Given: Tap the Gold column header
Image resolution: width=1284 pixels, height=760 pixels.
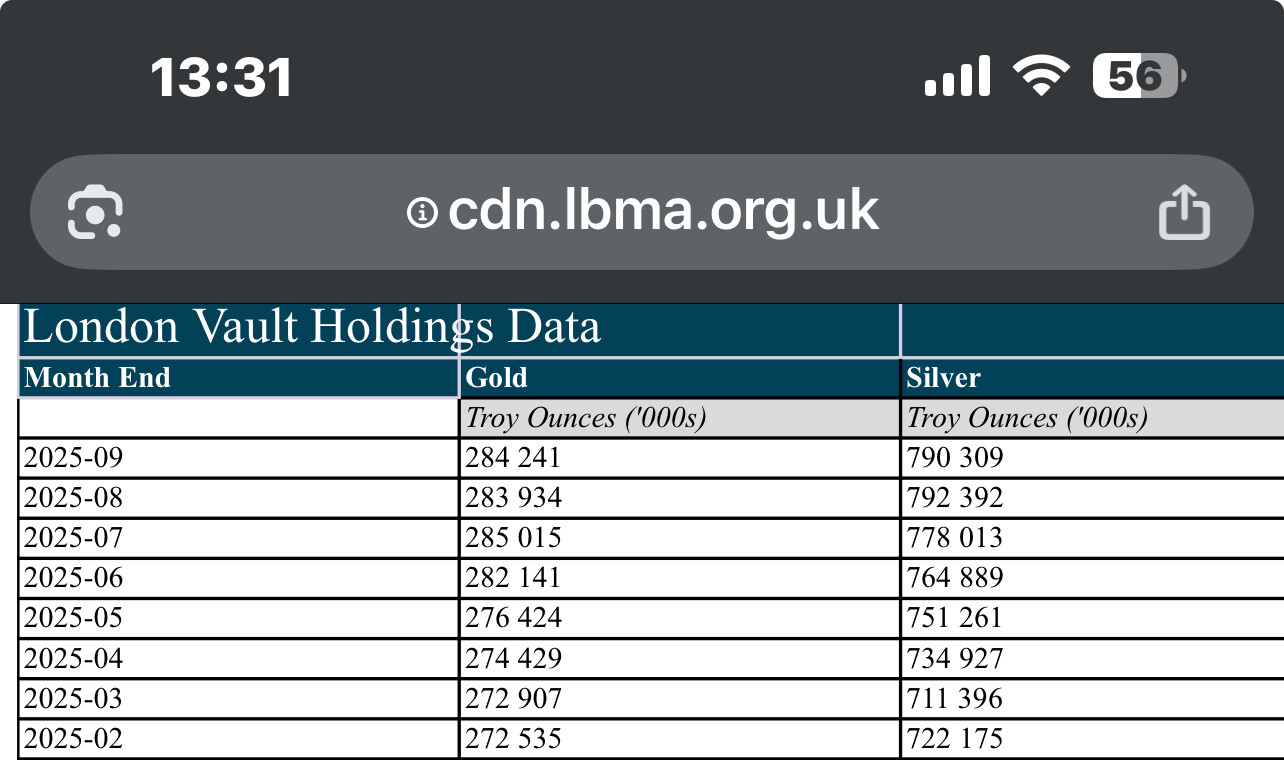Looking at the screenshot, I should point(497,378).
